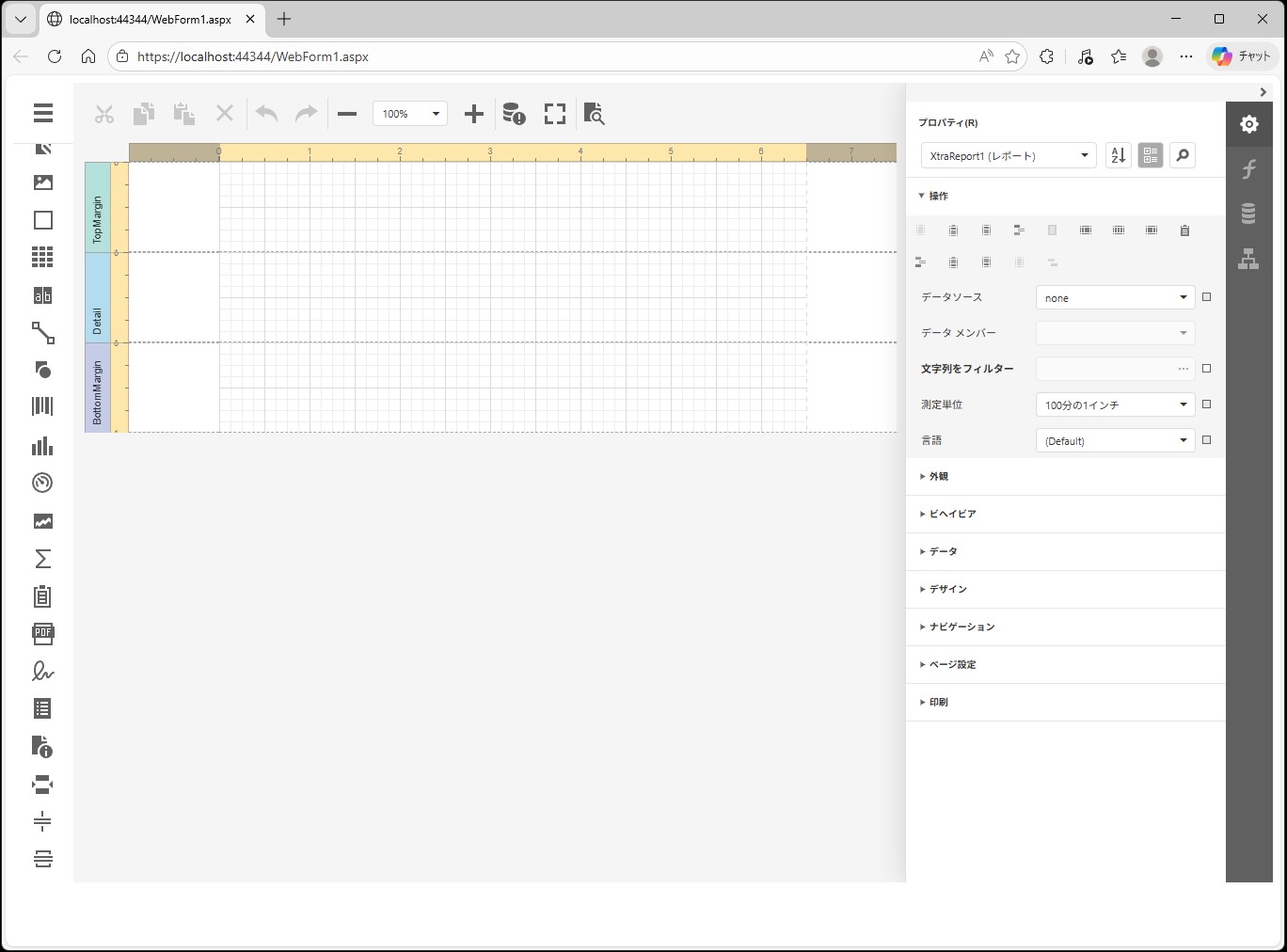Pick the Table control from the toolbox

coord(42,257)
